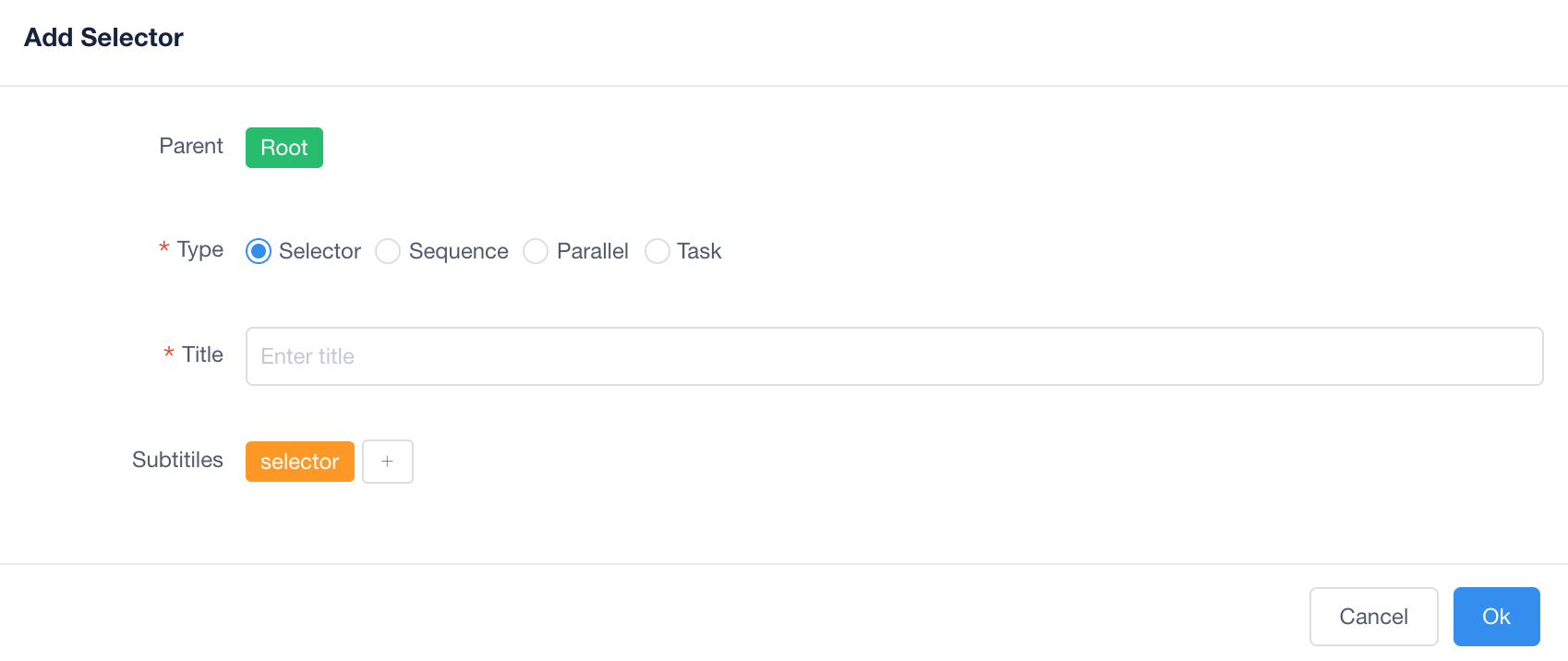Click the plus icon to add subtitle
1568x661 pixels.
pos(387,462)
